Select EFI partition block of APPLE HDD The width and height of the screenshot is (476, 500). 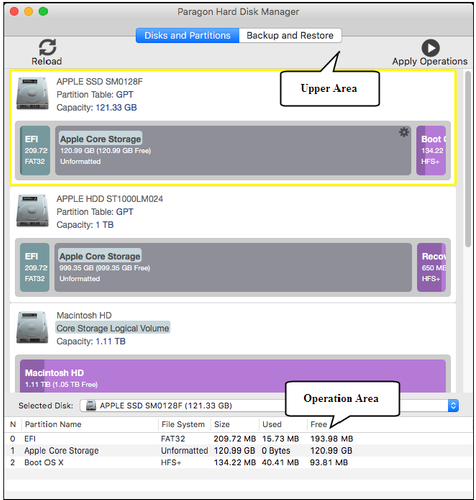tap(35, 268)
